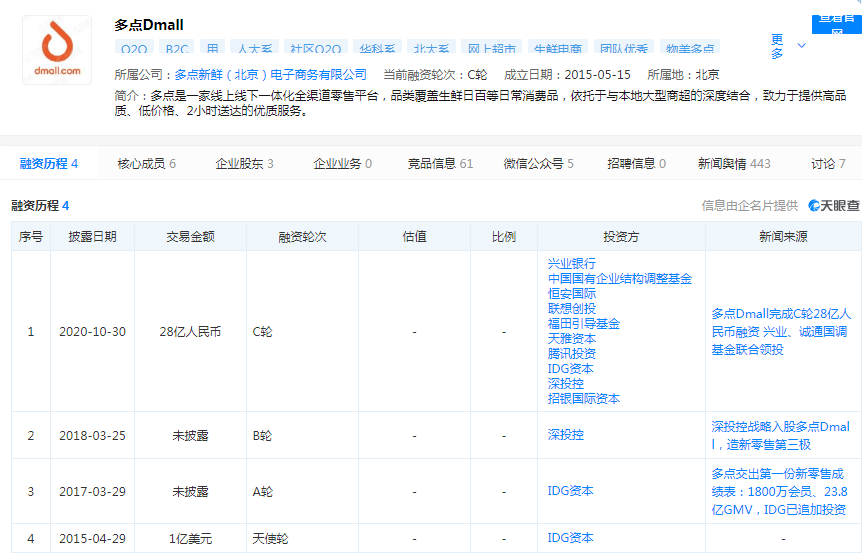Select the 北大系 tag
Screen dimensions: 862x556
(431, 47)
